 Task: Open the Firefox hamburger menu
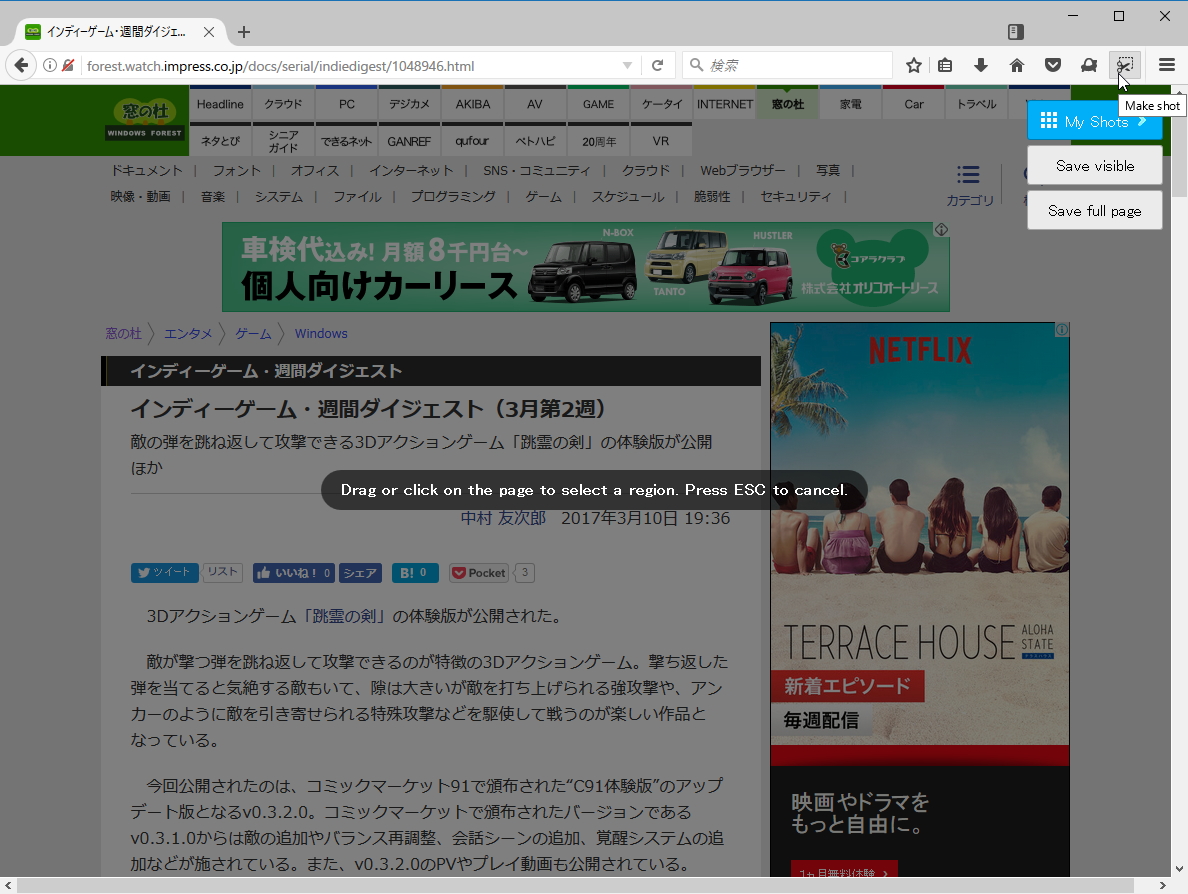point(1166,64)
